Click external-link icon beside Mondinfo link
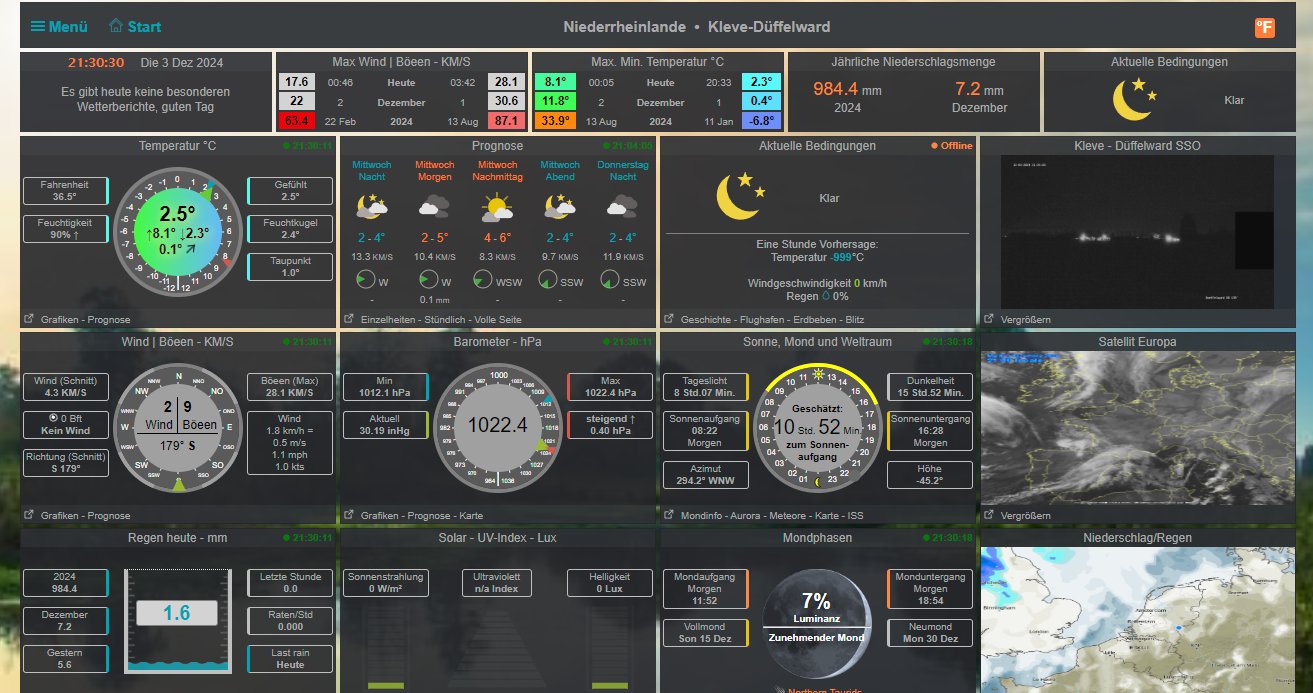Viewport: 1313px width, 693px height. coord(669,515)
